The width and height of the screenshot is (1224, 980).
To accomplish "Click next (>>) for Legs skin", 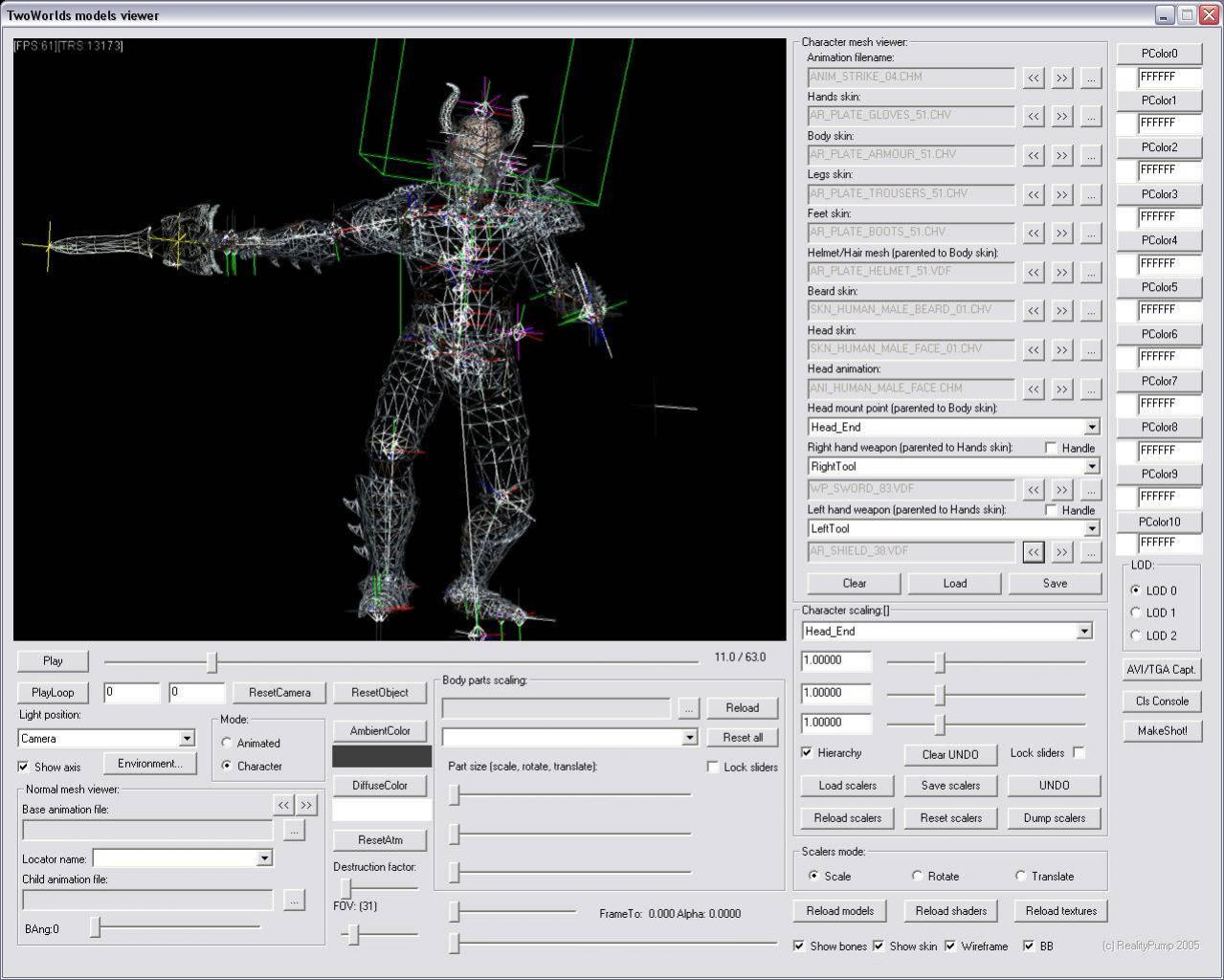I will [x=1061, y=194].
